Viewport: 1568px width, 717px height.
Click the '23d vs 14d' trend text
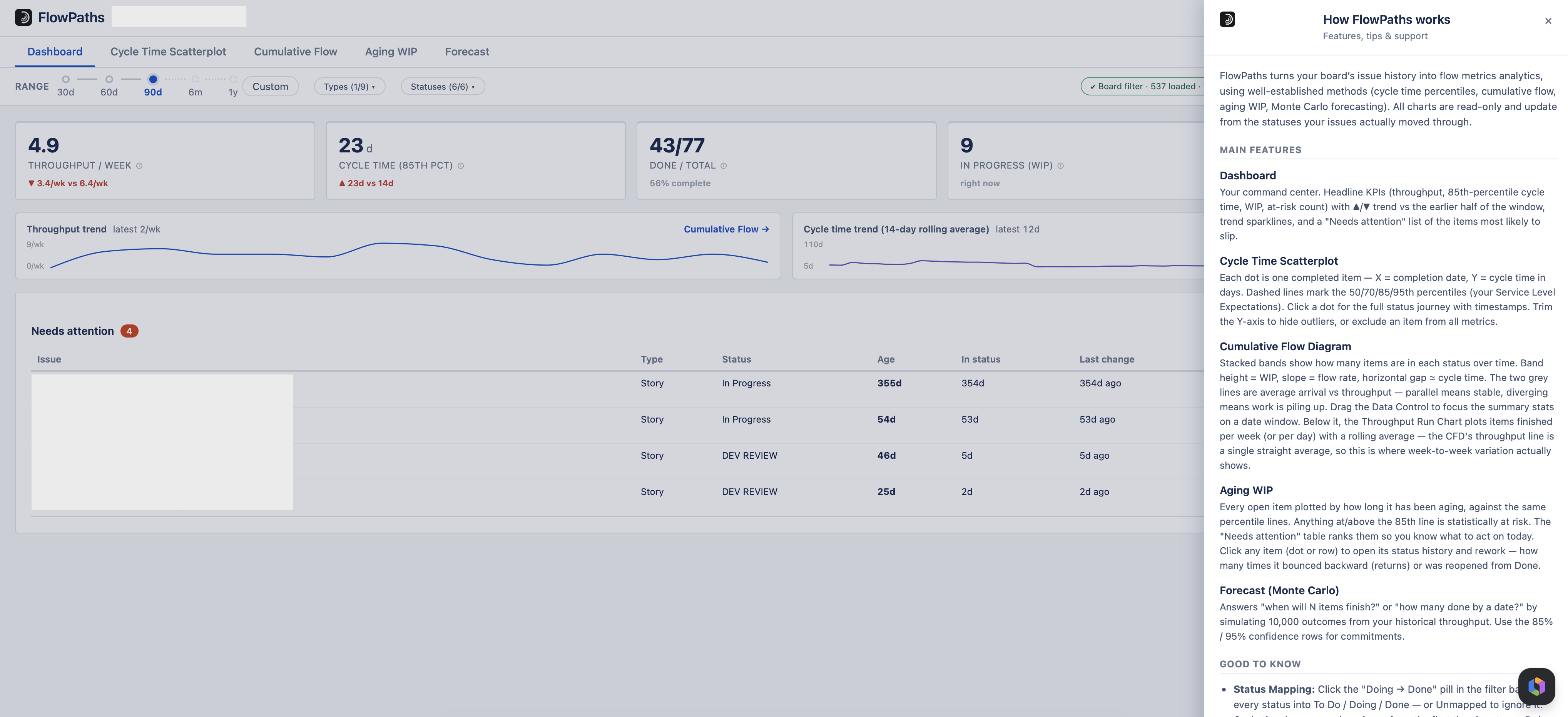click(x=366, y=183)
